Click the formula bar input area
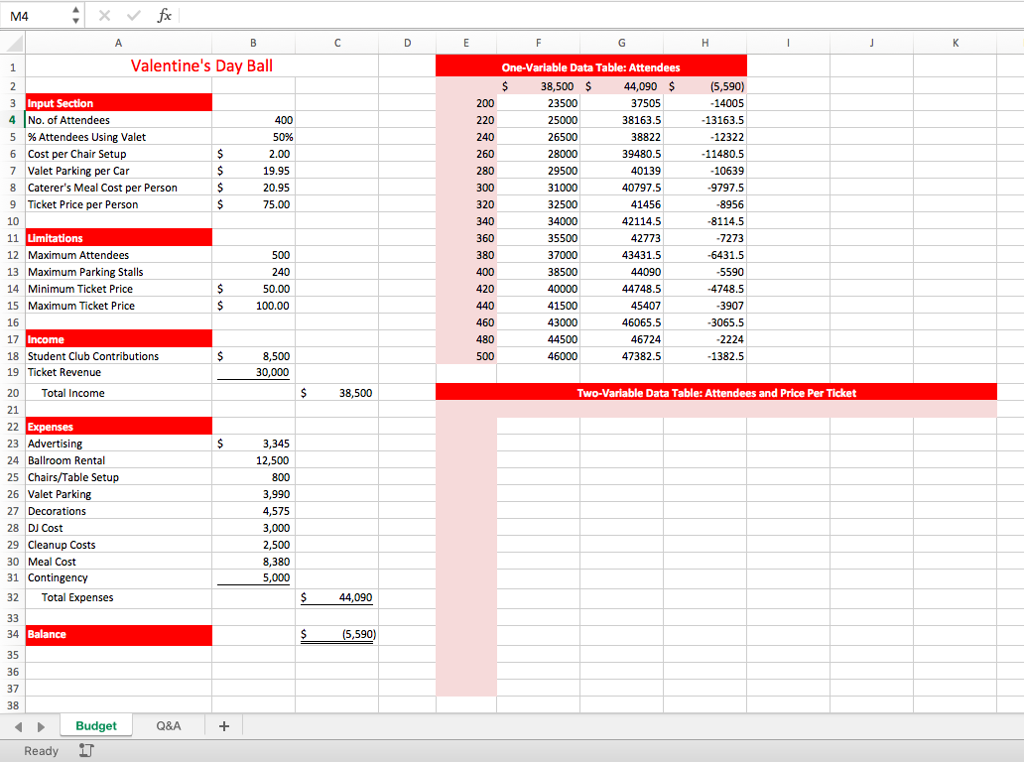The width and height of the screenshot is (1024, 762). tap(400, 15)
